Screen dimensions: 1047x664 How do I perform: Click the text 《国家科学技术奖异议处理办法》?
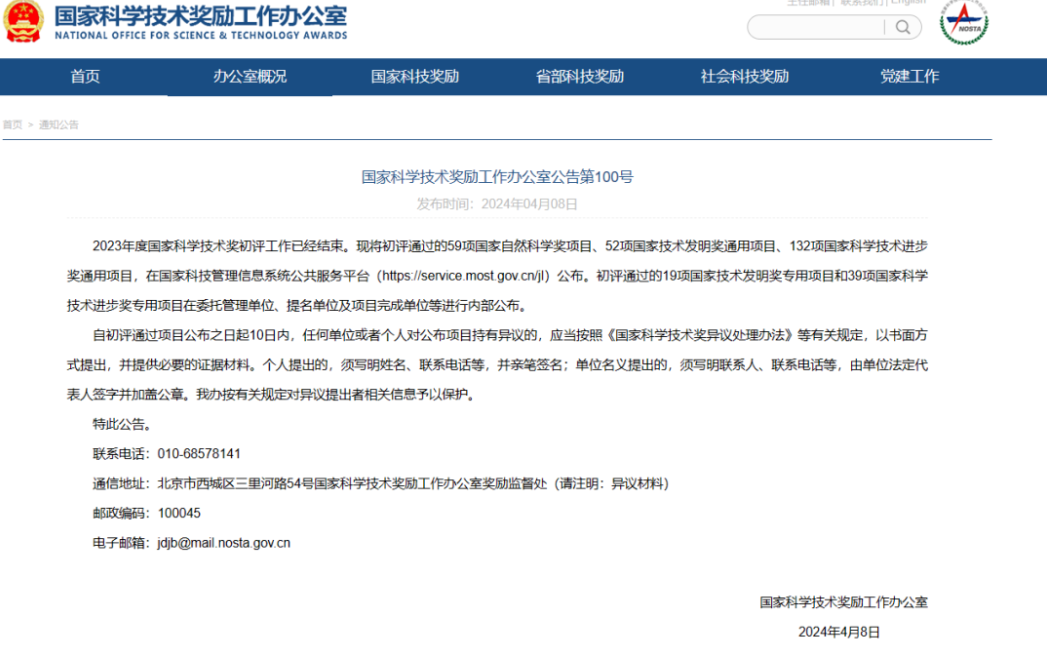coord(699,335)
